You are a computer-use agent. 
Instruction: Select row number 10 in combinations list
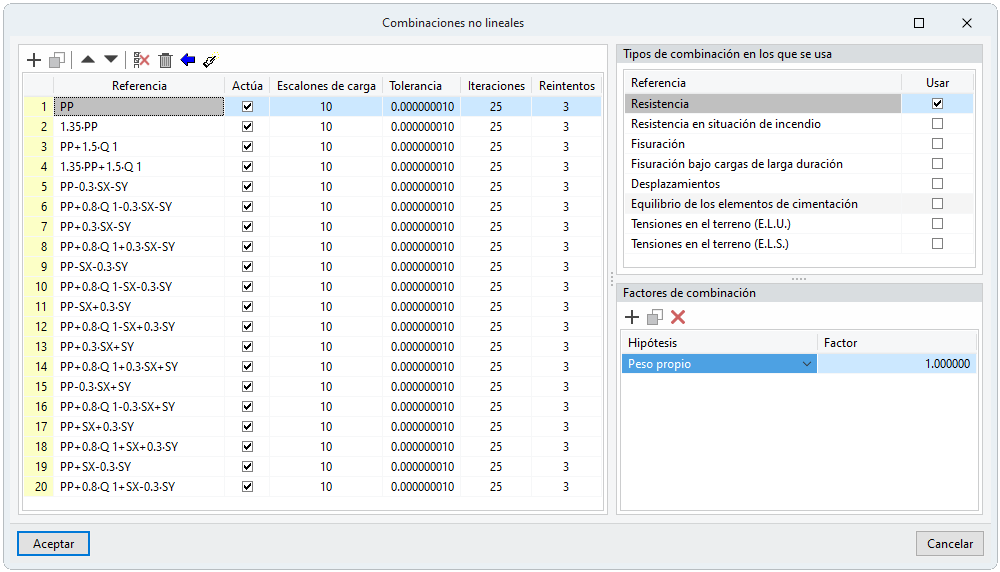click(x=39, y=286)
